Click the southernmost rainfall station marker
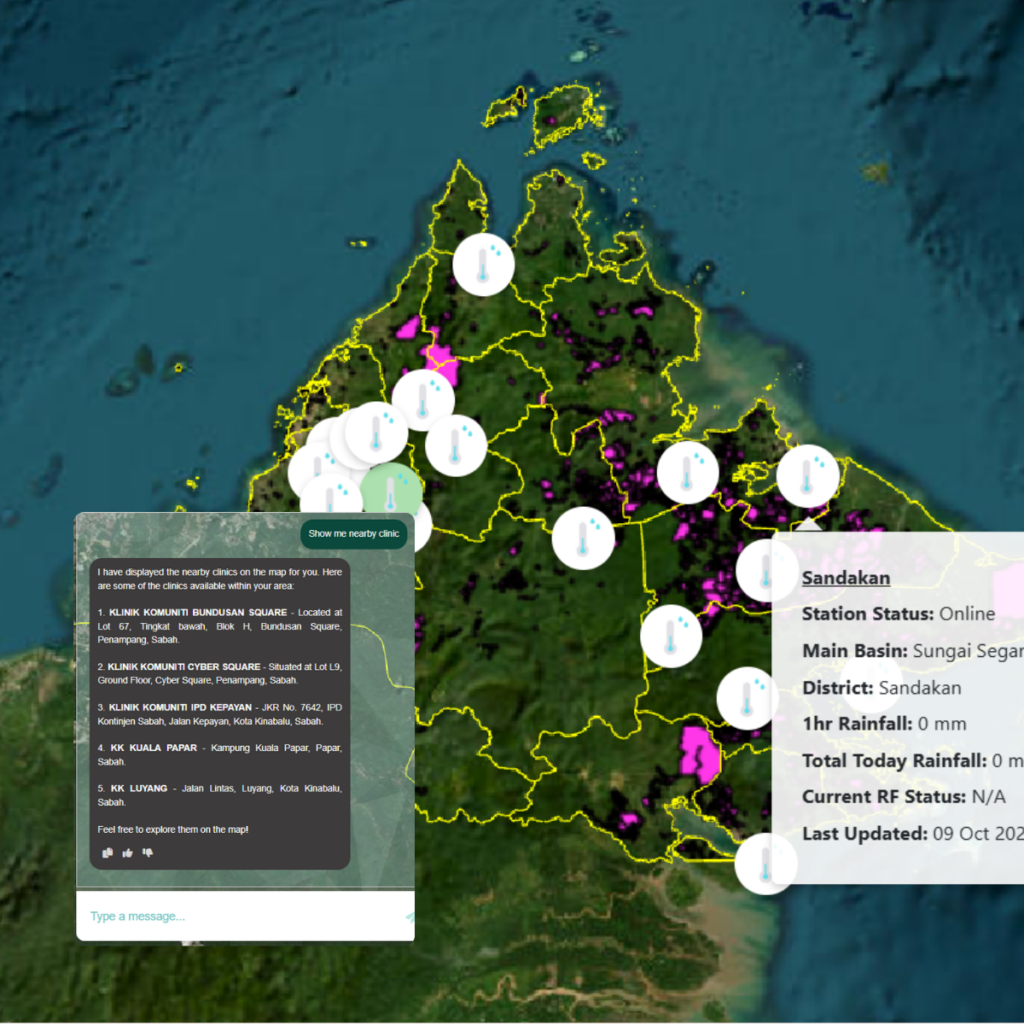This screenshot has height=1024, width=1024. click(766, 863)
